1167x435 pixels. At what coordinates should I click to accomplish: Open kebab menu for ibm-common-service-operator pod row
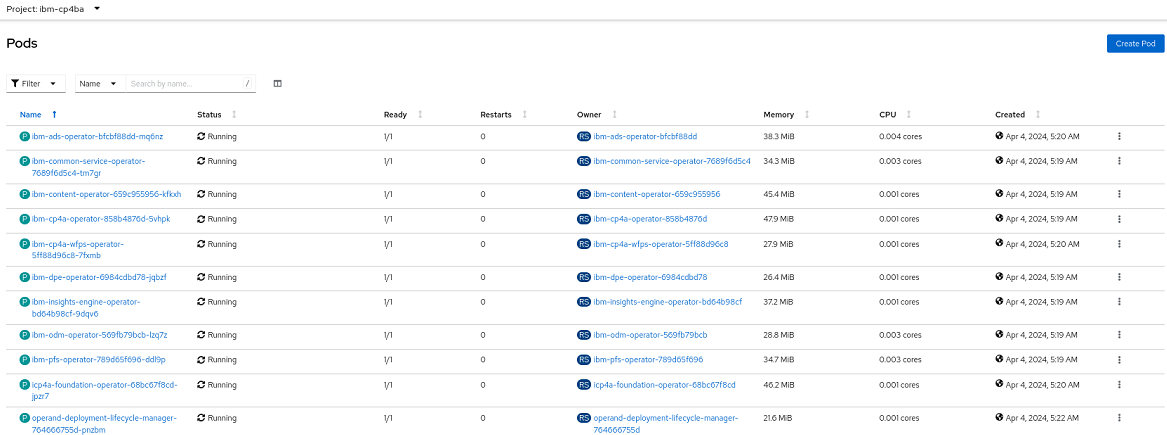pos(1119,161)
